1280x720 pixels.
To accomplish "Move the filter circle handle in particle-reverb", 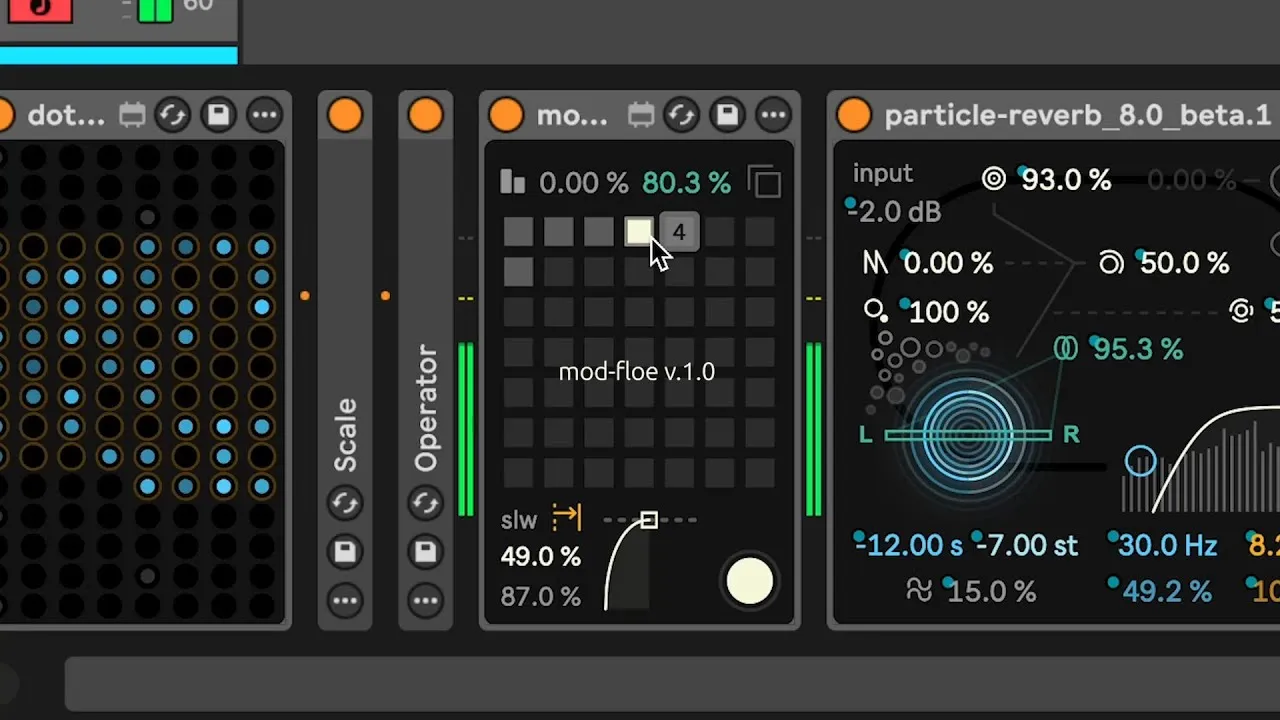I will [x=1141, y=461].
